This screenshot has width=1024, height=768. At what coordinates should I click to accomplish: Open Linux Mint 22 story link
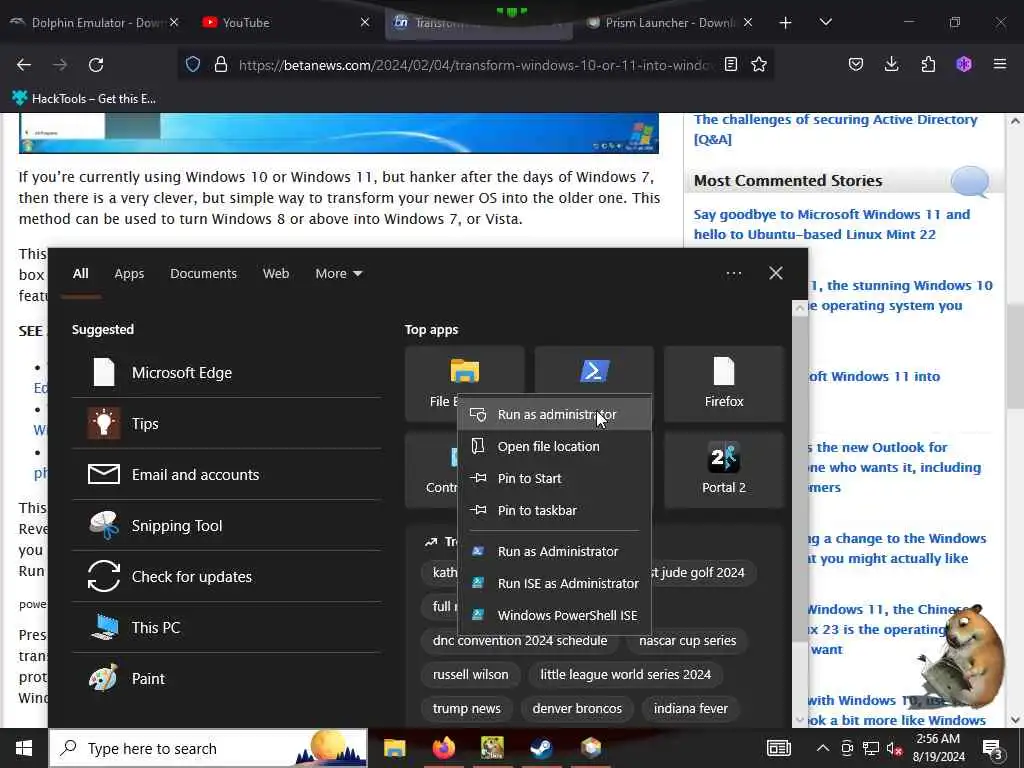pos(831,224)
